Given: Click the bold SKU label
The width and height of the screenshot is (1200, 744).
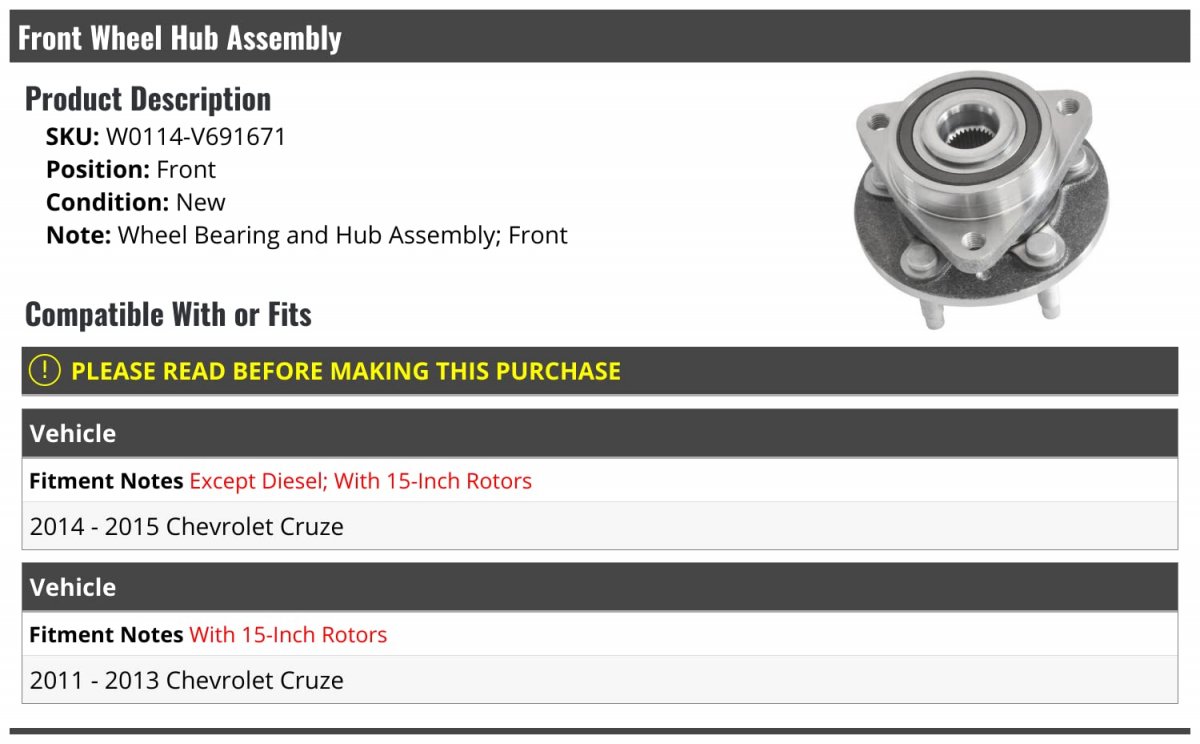Looking at the screenshot, I should [73, 137].
